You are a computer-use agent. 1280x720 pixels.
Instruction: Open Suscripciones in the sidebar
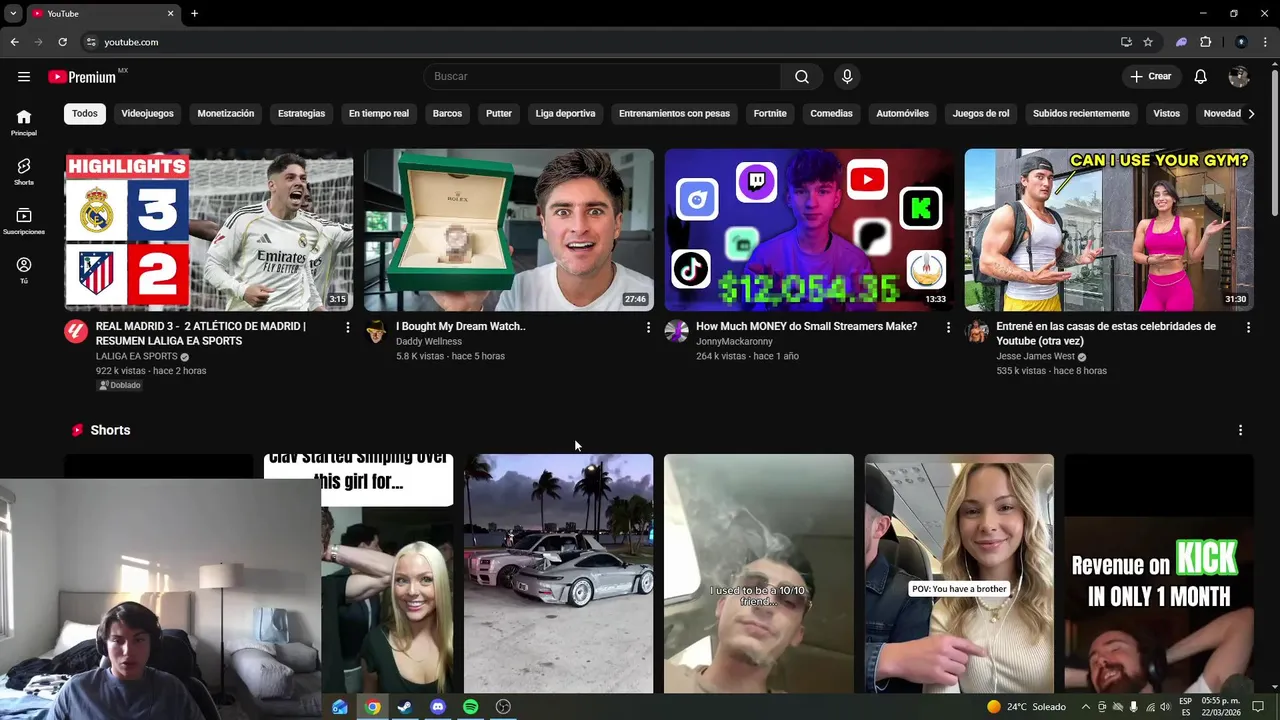[x=24, y=221]
